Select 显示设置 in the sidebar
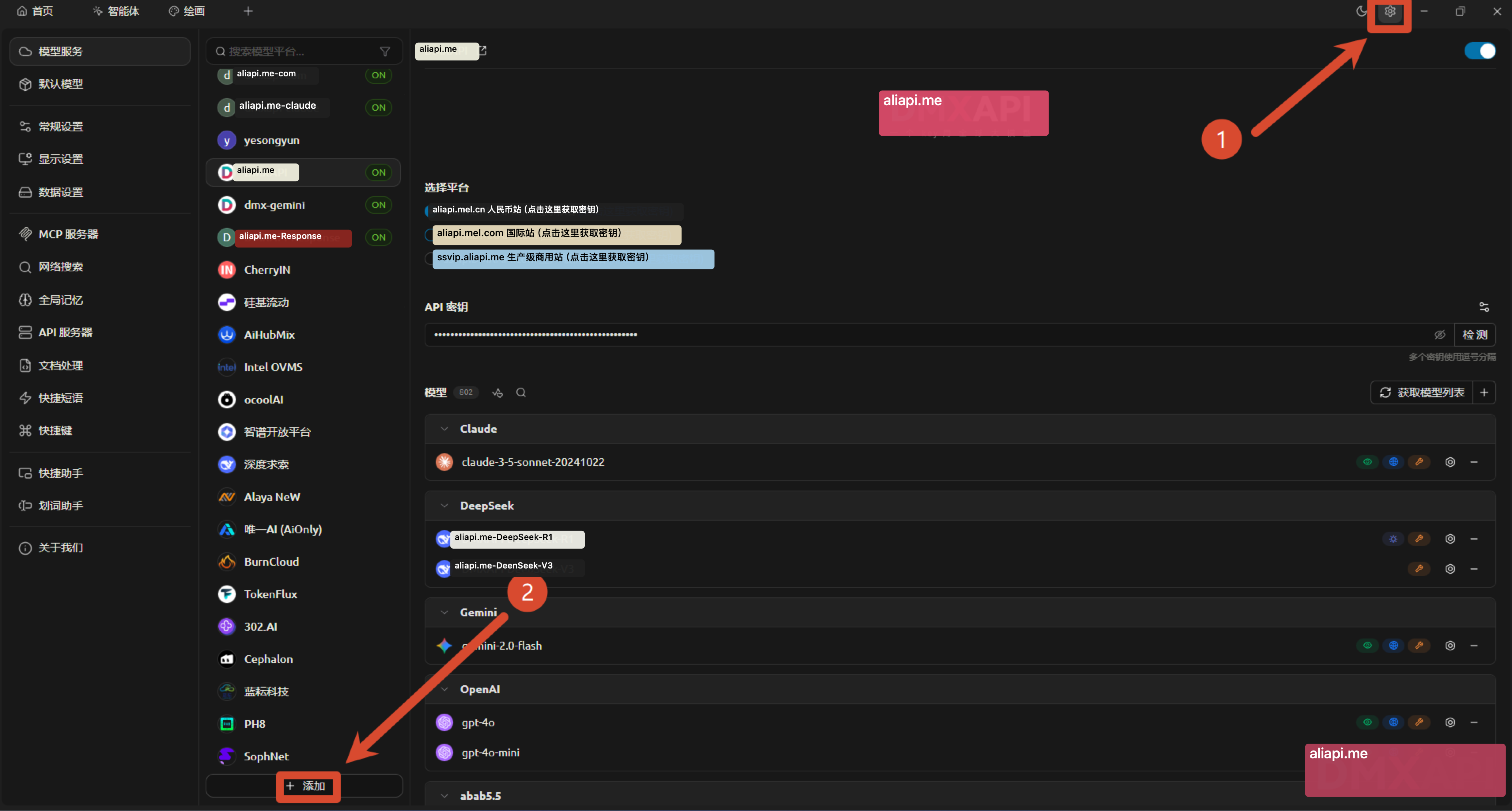This screenshot has width=1512, height=811. pos(100,159)
